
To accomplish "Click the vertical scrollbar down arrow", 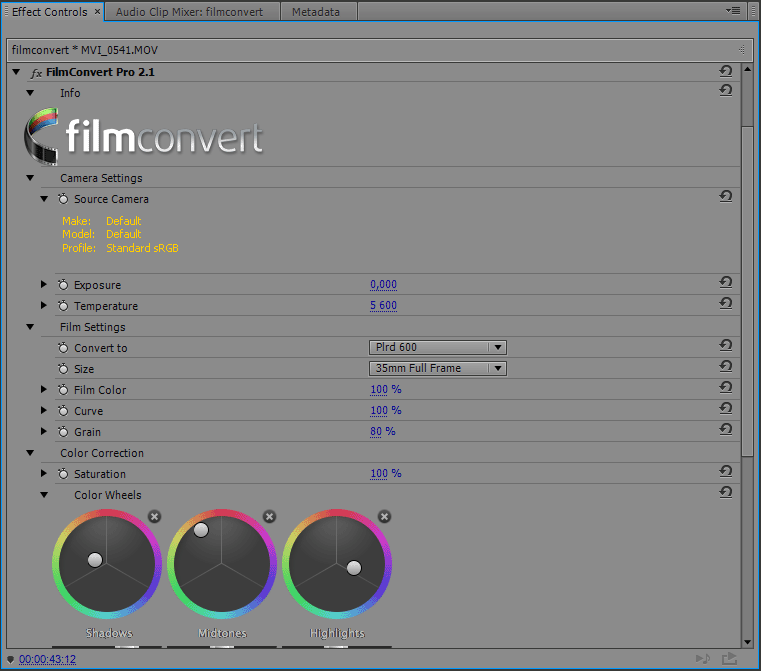I will click(x=747, y=642).
